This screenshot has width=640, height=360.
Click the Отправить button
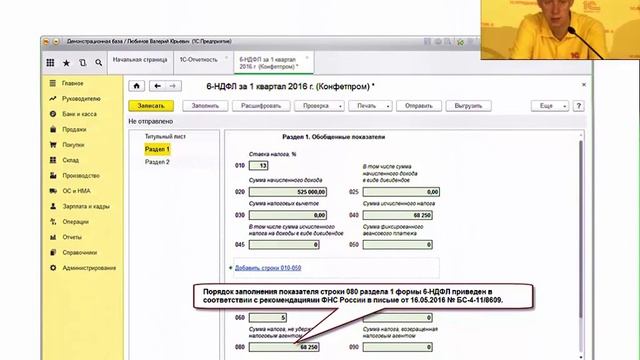[x=419, y=106]
